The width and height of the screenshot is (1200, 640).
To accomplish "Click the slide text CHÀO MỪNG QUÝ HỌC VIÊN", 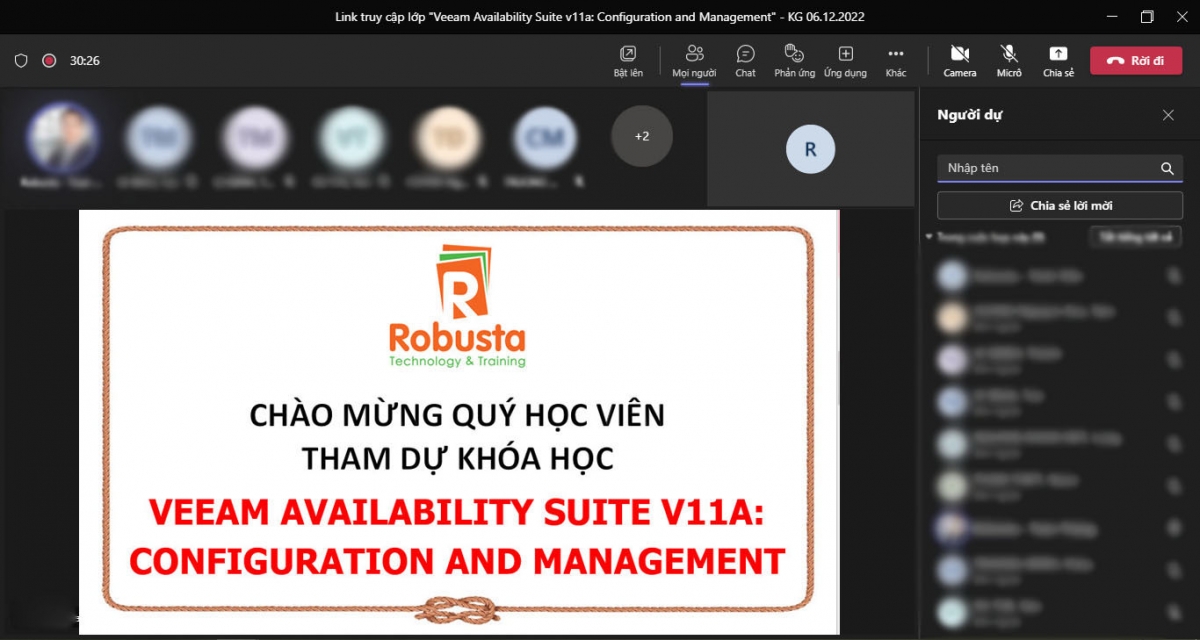I will (457, 414).
